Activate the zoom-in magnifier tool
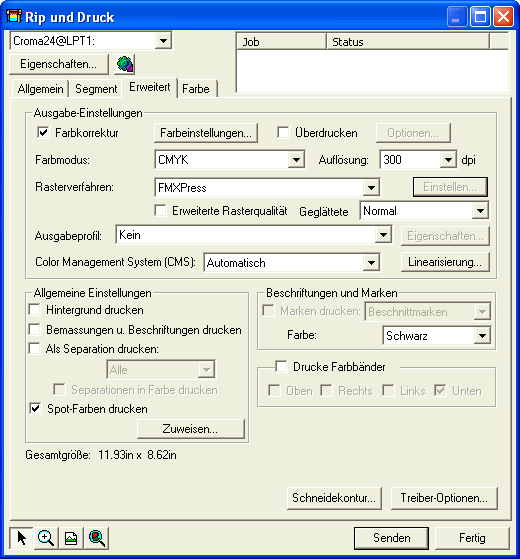This screenshot has height=559, width=520. coord(46,538)
